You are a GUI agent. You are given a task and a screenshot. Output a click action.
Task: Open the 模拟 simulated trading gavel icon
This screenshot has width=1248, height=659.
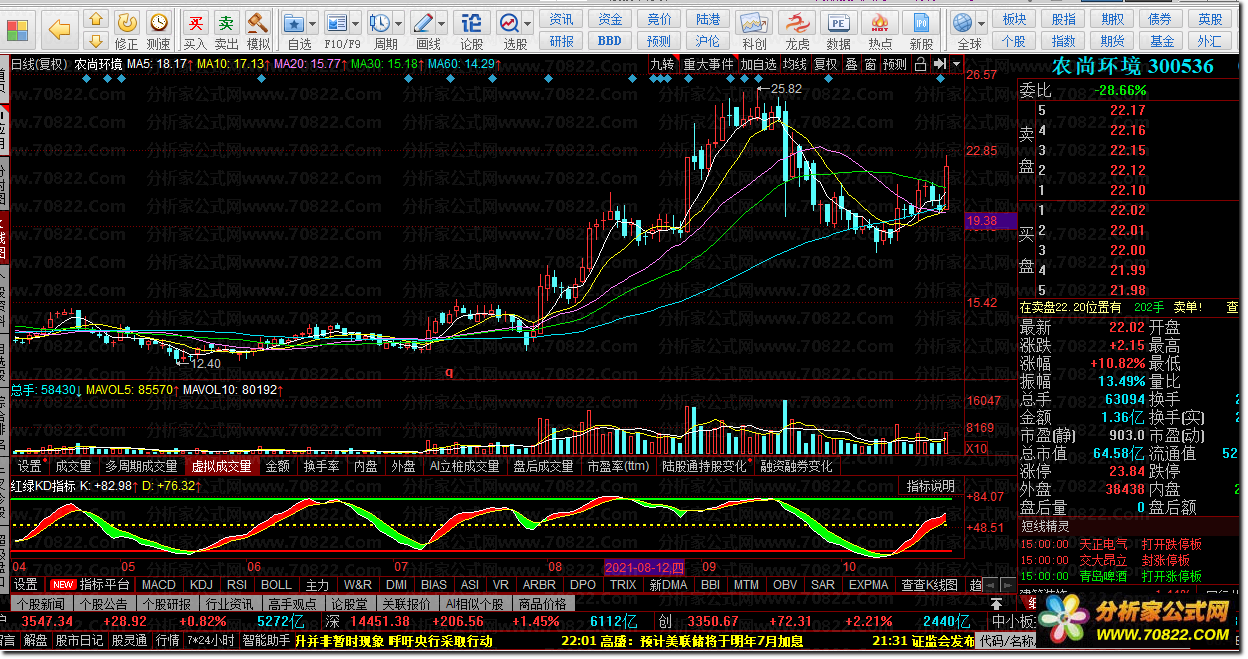(258, 29)
